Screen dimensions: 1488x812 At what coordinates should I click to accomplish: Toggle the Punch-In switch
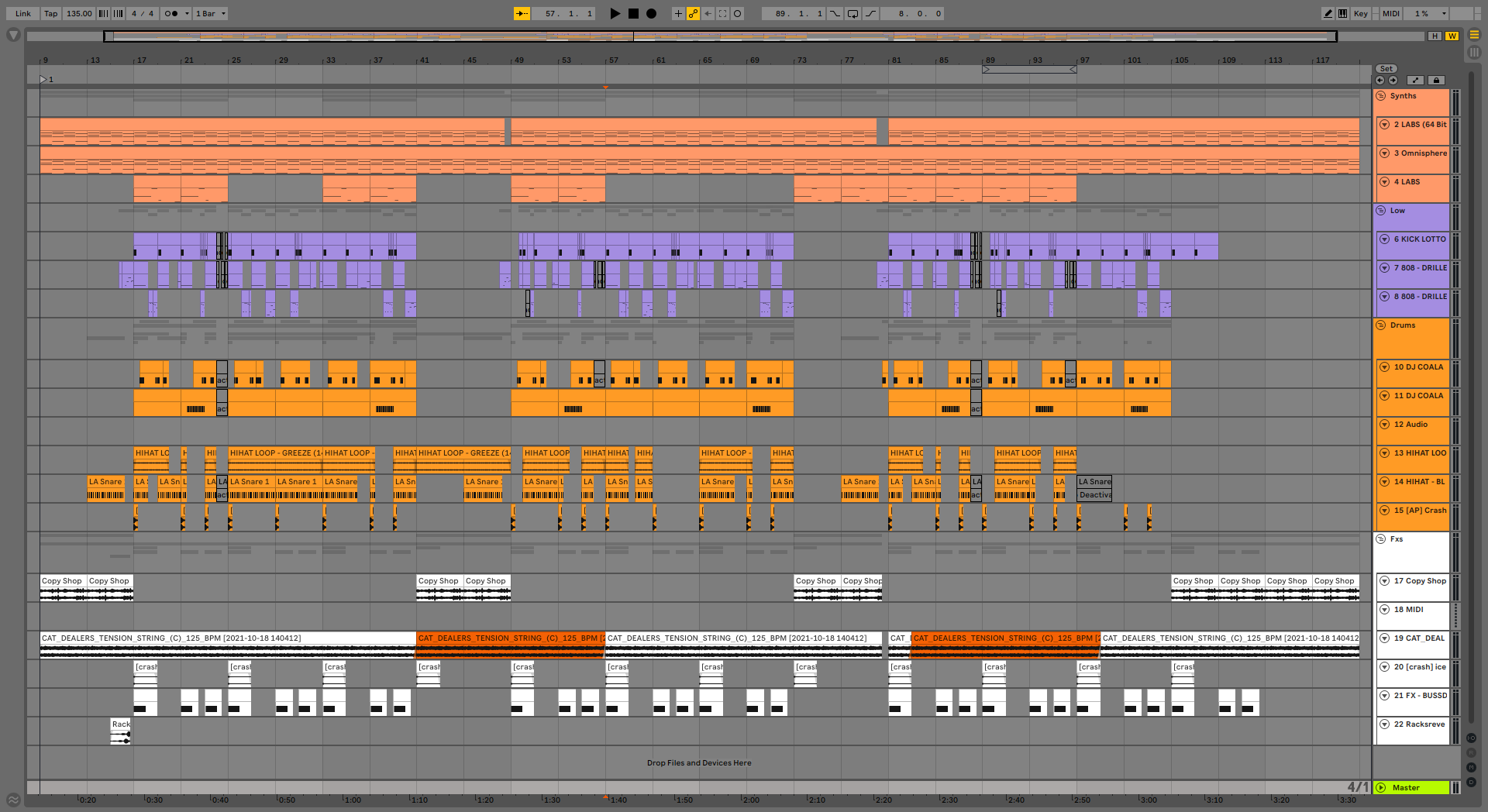pos(835,13)
